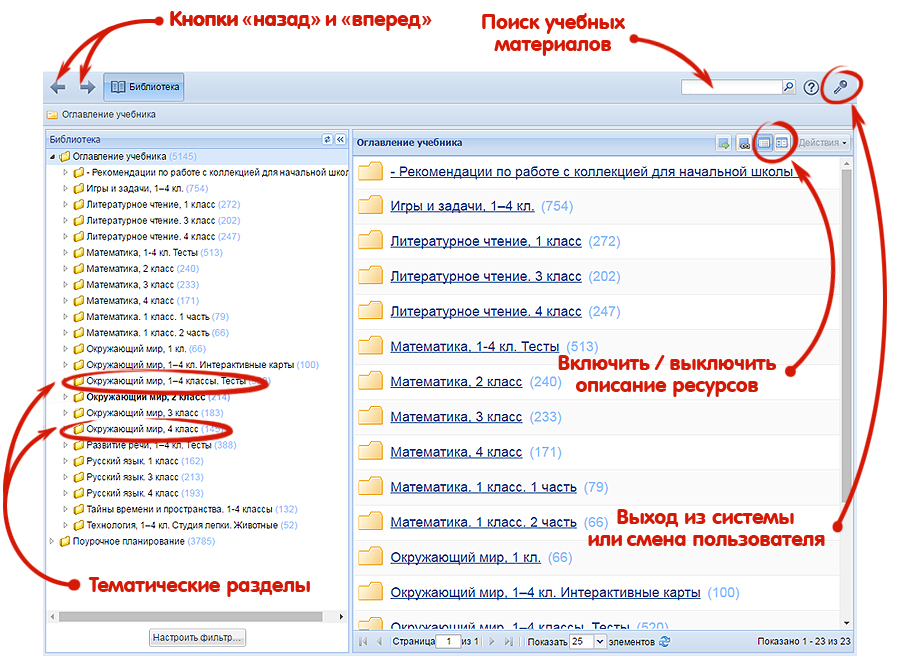
Task: Toggle detailed view with resource descriptions
Action: (x=782, y=143)
